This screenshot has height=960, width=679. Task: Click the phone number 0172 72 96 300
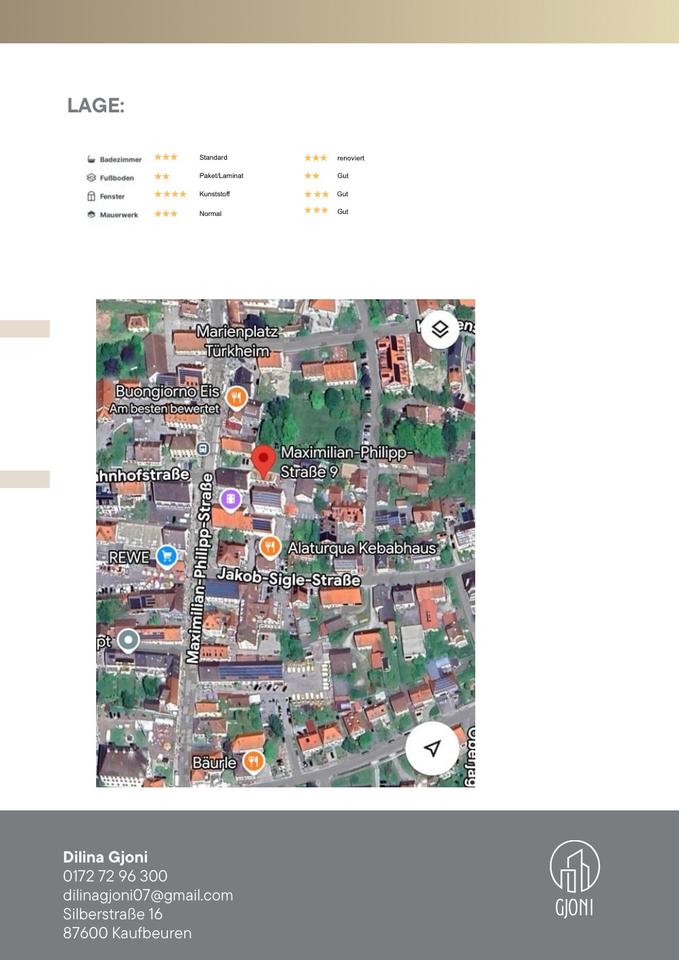point(115,876)
